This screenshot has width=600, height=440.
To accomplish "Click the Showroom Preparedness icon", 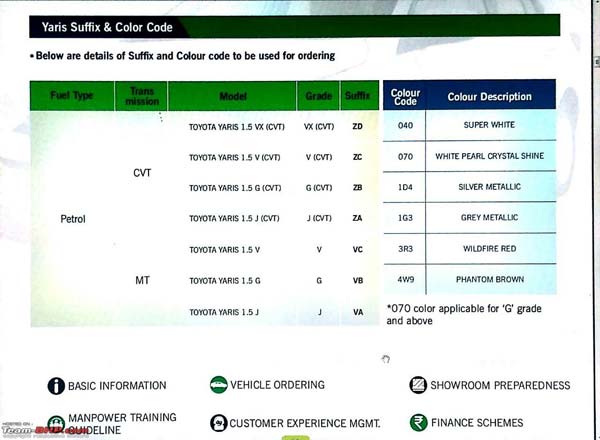I will (418, 385).
